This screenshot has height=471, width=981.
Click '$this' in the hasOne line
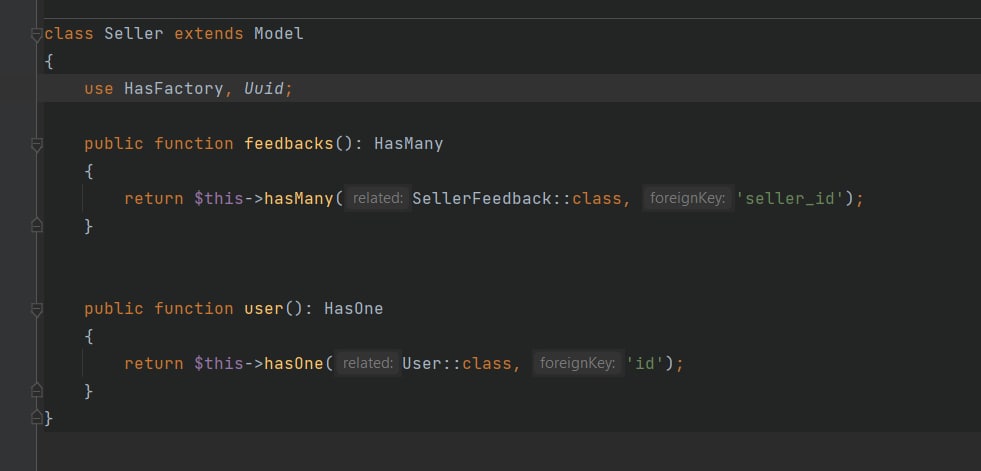(218, 363)
